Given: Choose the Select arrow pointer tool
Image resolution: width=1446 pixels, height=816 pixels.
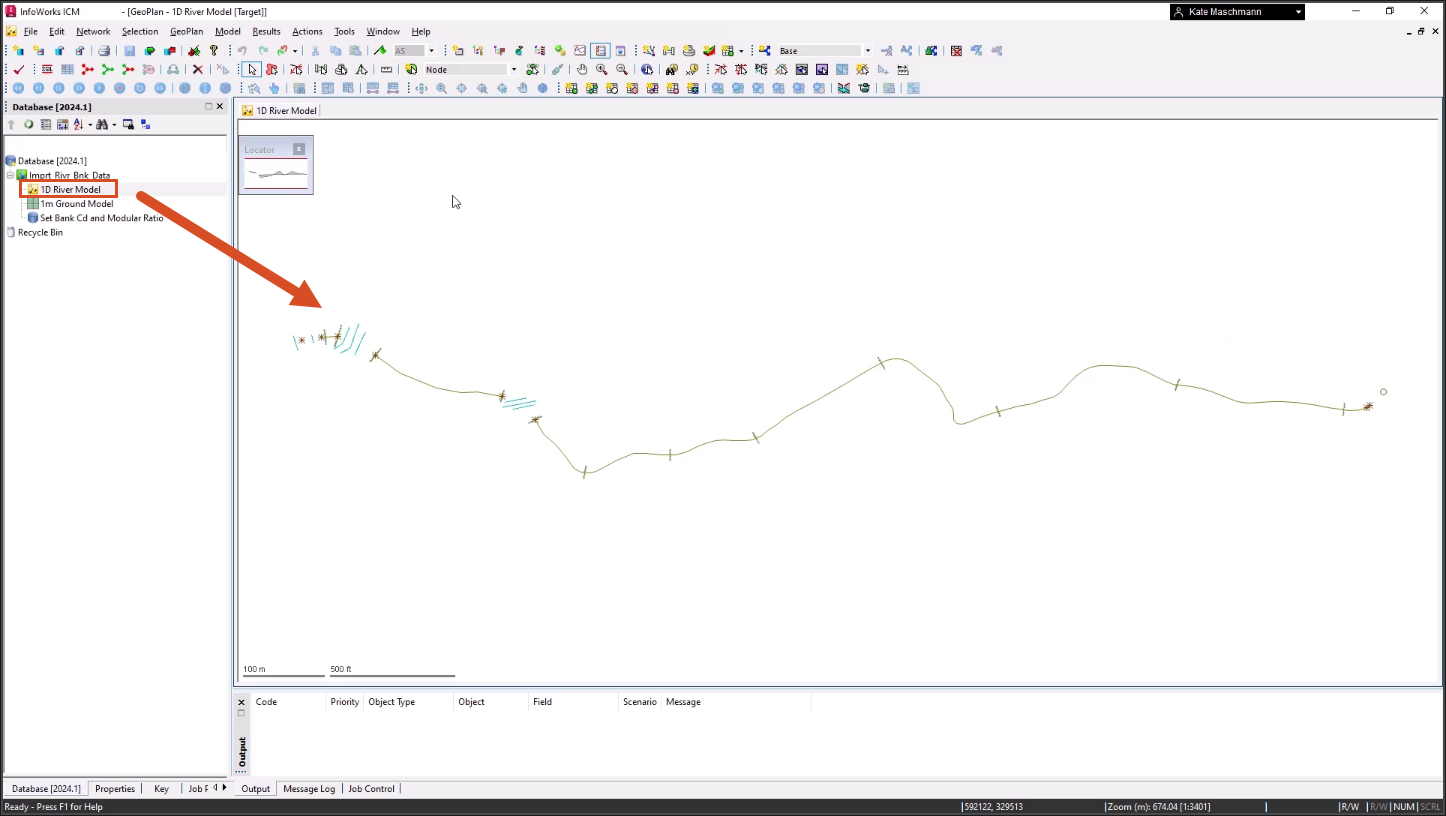Looking at the screenshot, I should click(252, 70).
